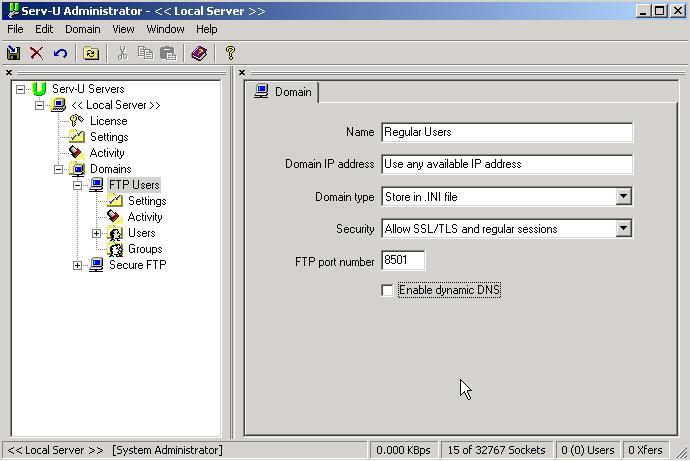Click the FTP Users Activity icon
The height and width of the screenshot is (461, 690).
114,216
